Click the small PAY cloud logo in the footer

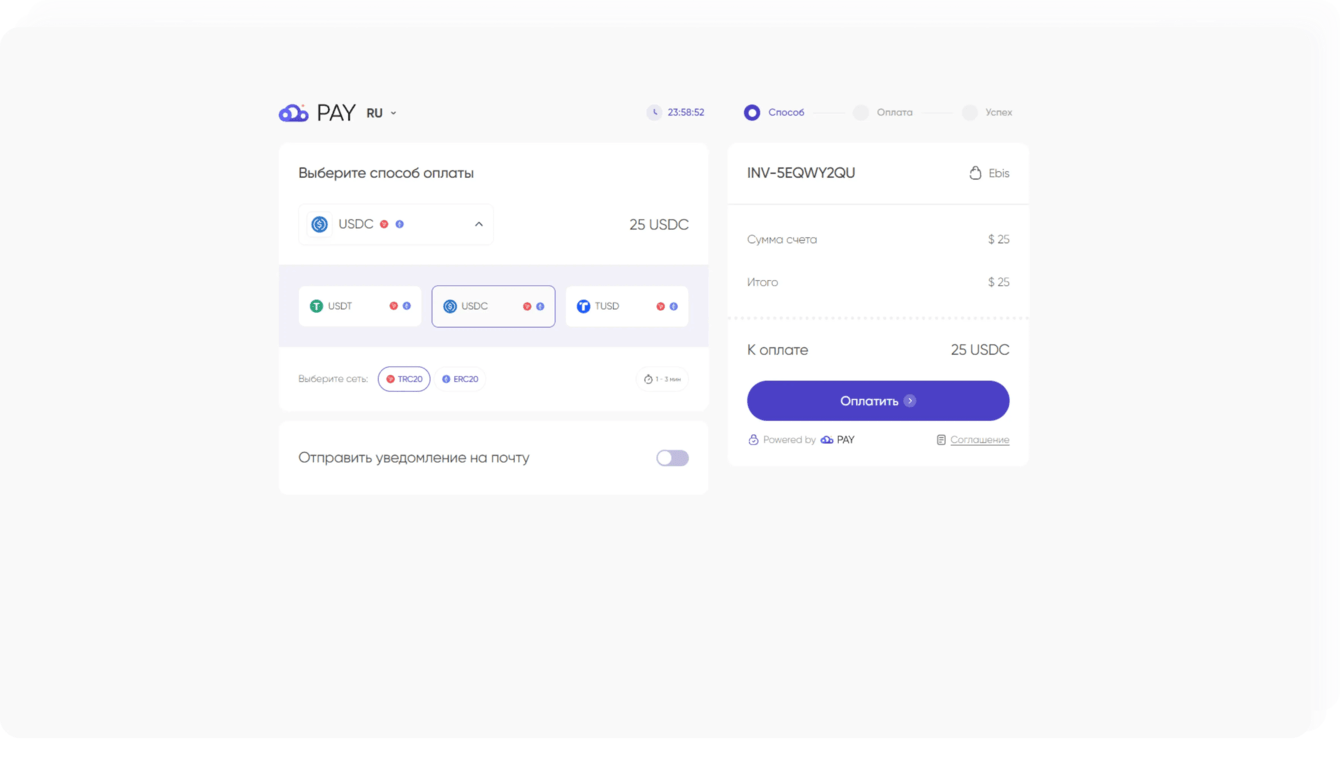(837, 440)
